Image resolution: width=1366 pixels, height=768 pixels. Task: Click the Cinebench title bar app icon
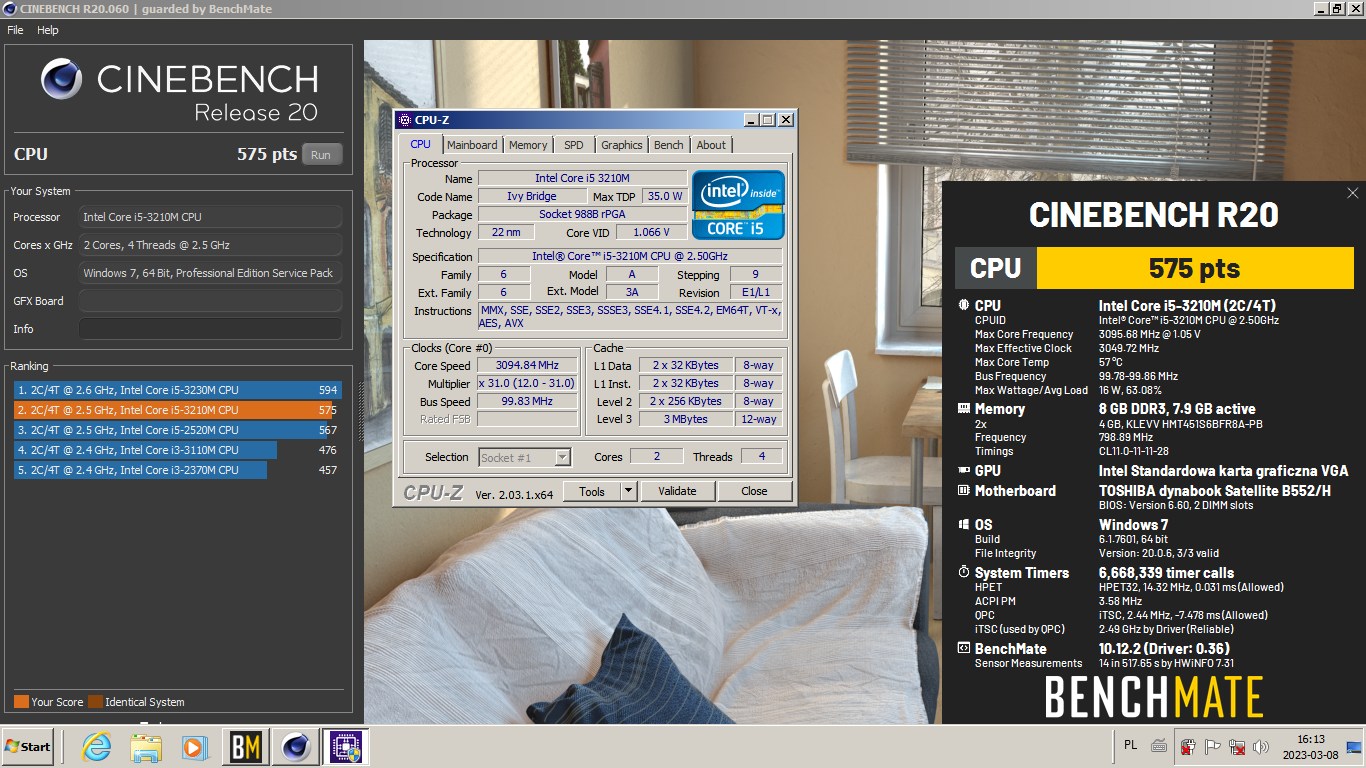[9, 9]
